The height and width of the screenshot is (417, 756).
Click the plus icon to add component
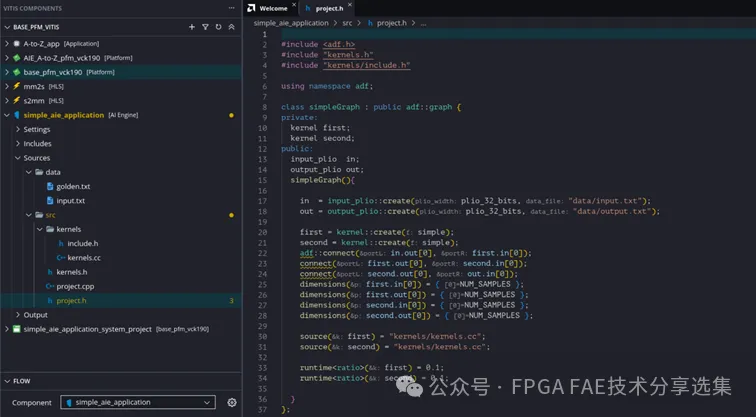pyautogui.click(x=192, y=27)
